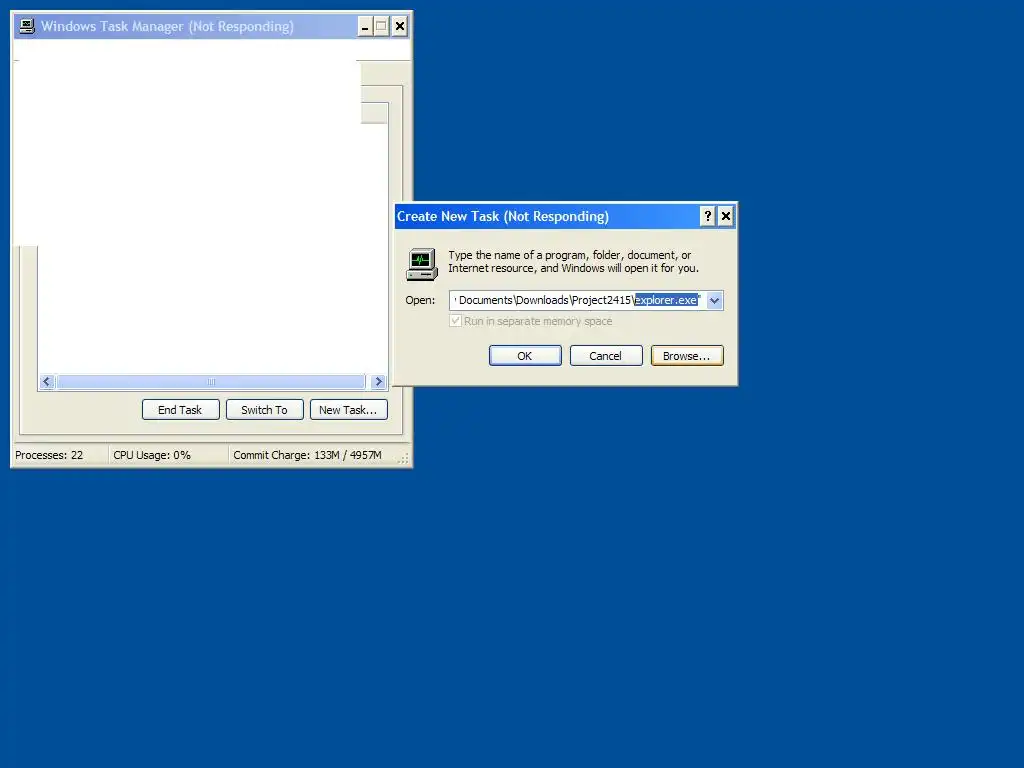Click the computer monitor icon in Create New Task
Image resolution: width=1024 pixels, height=768 pixels.
coord(422,264)
